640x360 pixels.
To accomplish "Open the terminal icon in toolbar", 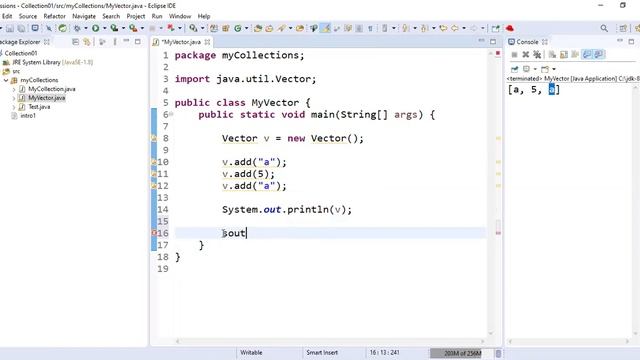I will (x=35, y=28).
